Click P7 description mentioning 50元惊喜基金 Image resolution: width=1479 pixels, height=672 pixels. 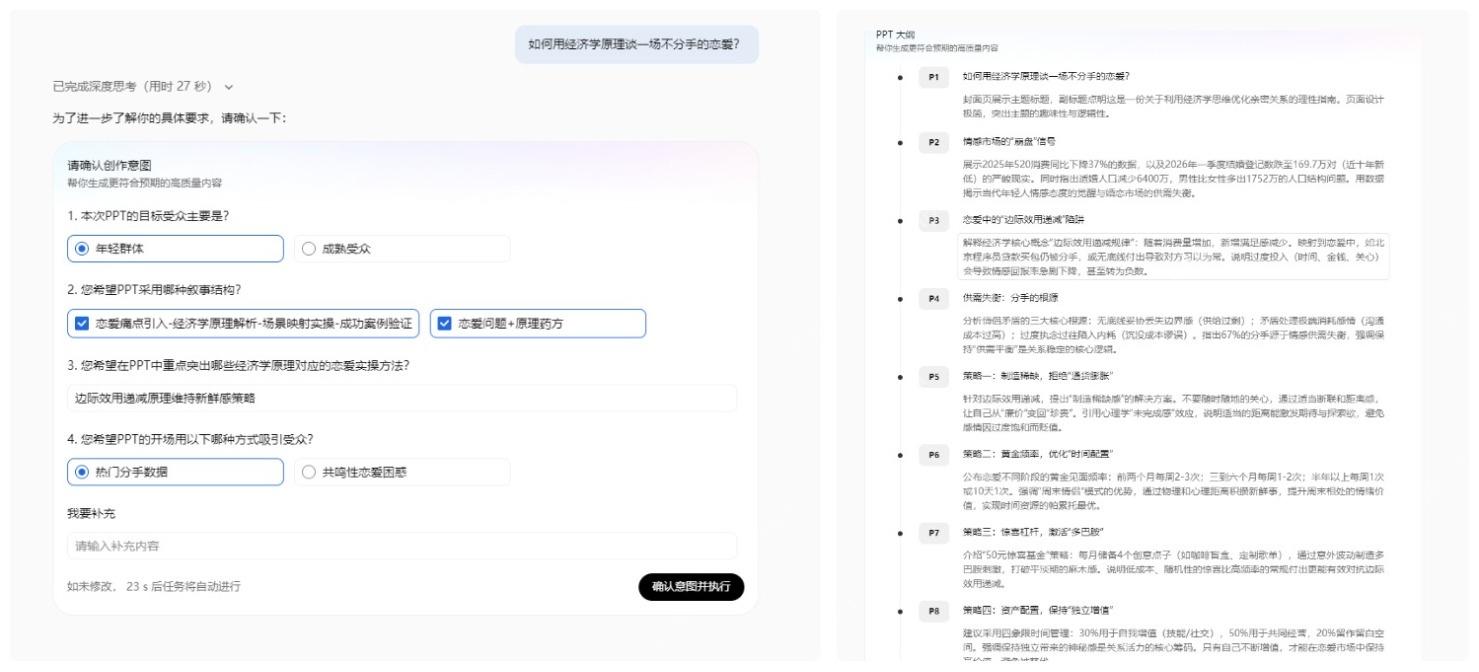[x=1173, y=568]
